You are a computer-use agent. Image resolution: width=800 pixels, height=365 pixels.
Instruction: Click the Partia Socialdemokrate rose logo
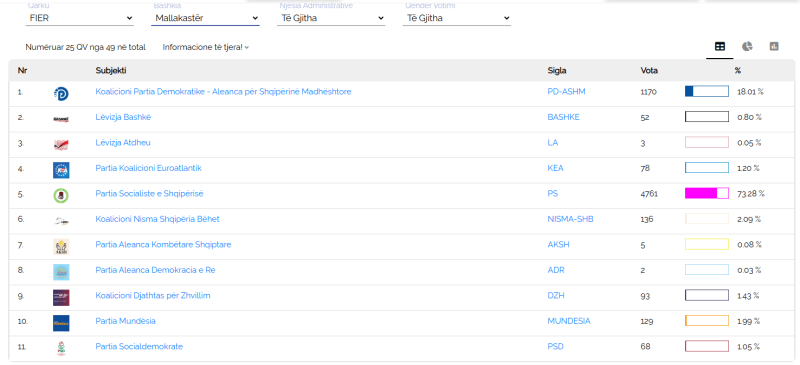[61, 349]
